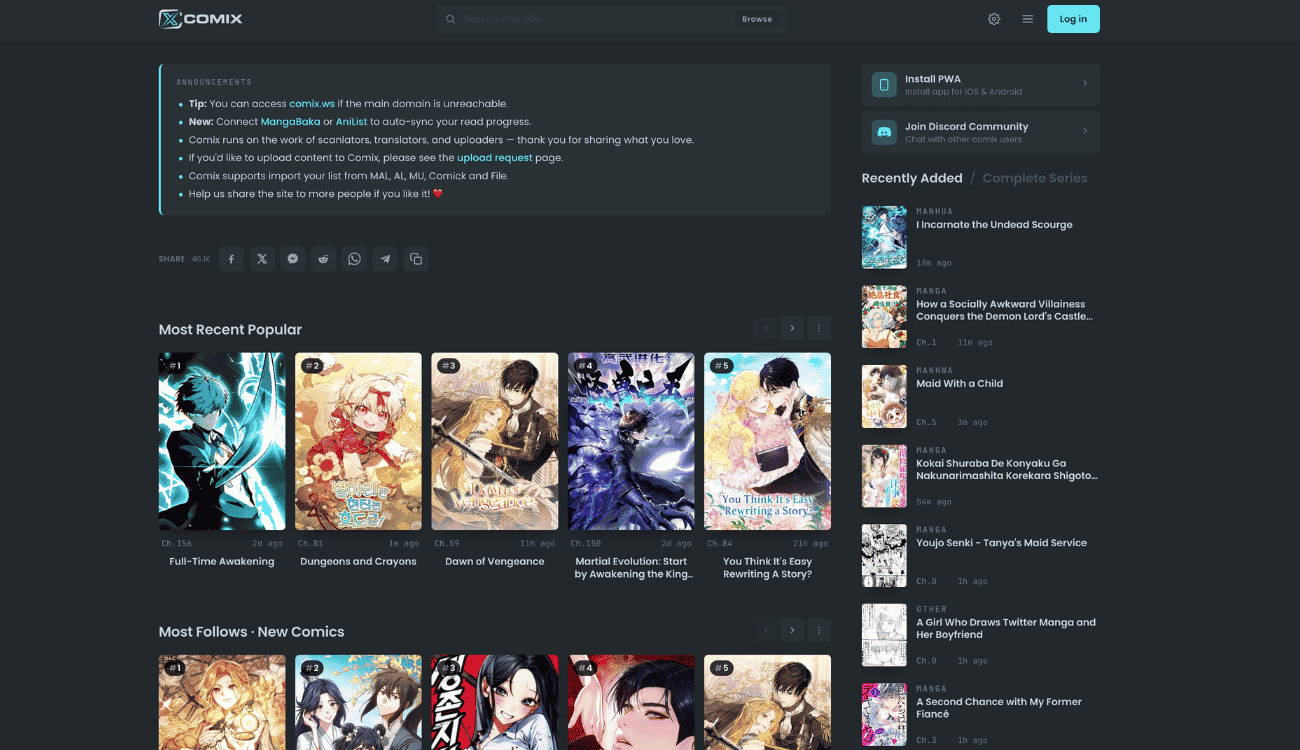
Task: Click Ch.156 under Full-Time Awakening
Action: pyautogui.click(x=177, y=544)
